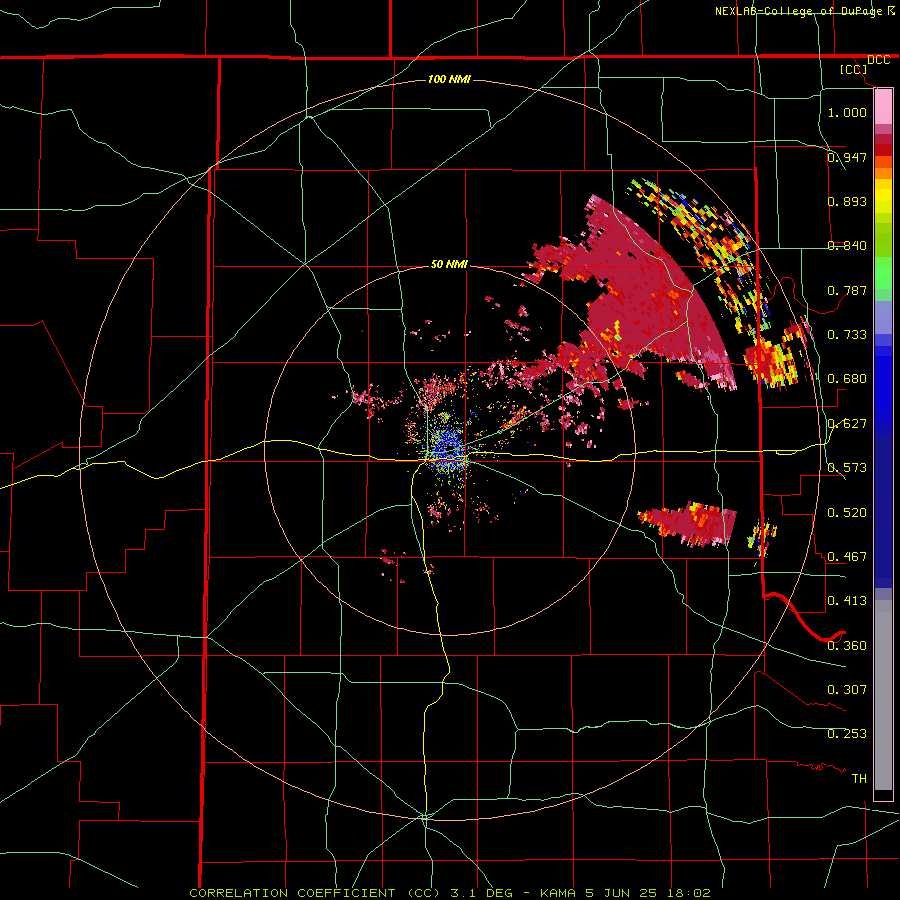Select the 0.680 legend value
This screenshot has width=900, height=900.
coord(847,378)
